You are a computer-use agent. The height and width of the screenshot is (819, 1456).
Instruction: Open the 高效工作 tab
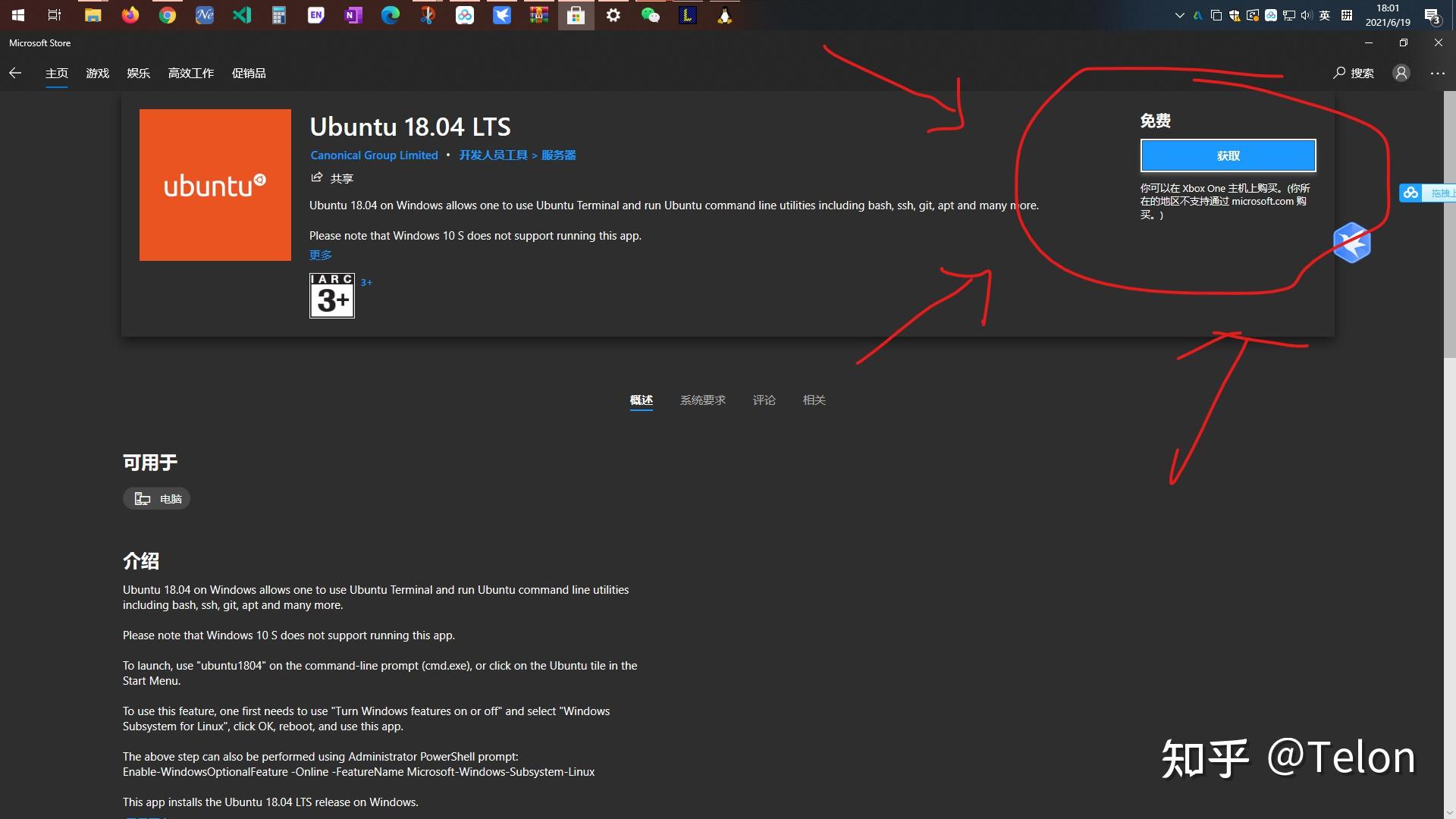pos(191,73)
